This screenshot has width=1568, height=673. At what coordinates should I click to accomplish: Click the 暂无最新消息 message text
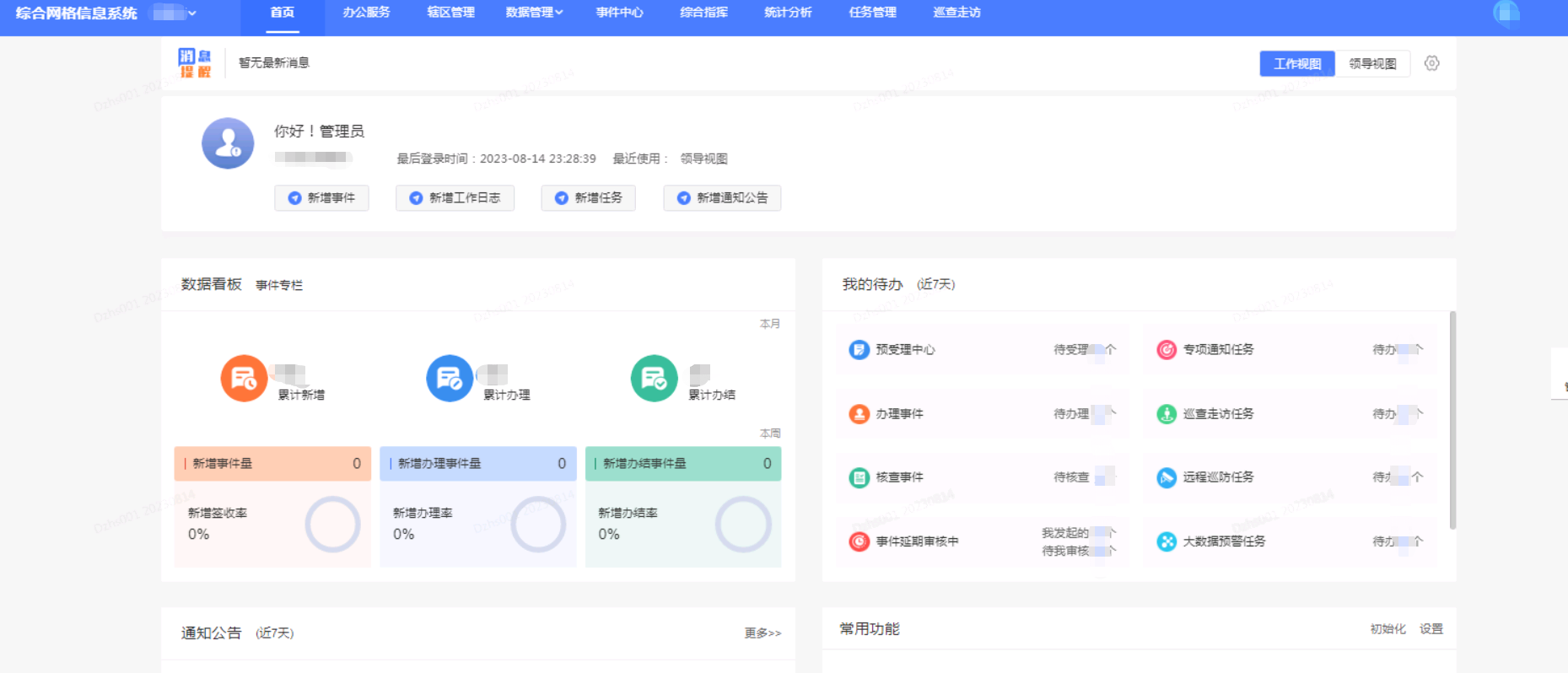tap(274, 63)
